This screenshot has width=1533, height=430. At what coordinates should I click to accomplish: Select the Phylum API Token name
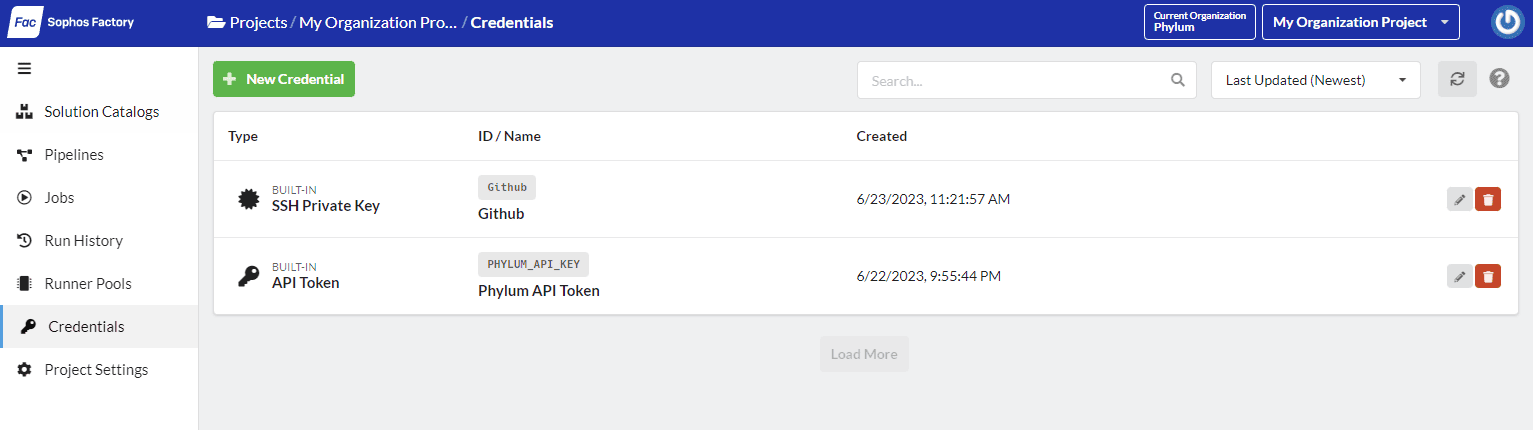539,291
